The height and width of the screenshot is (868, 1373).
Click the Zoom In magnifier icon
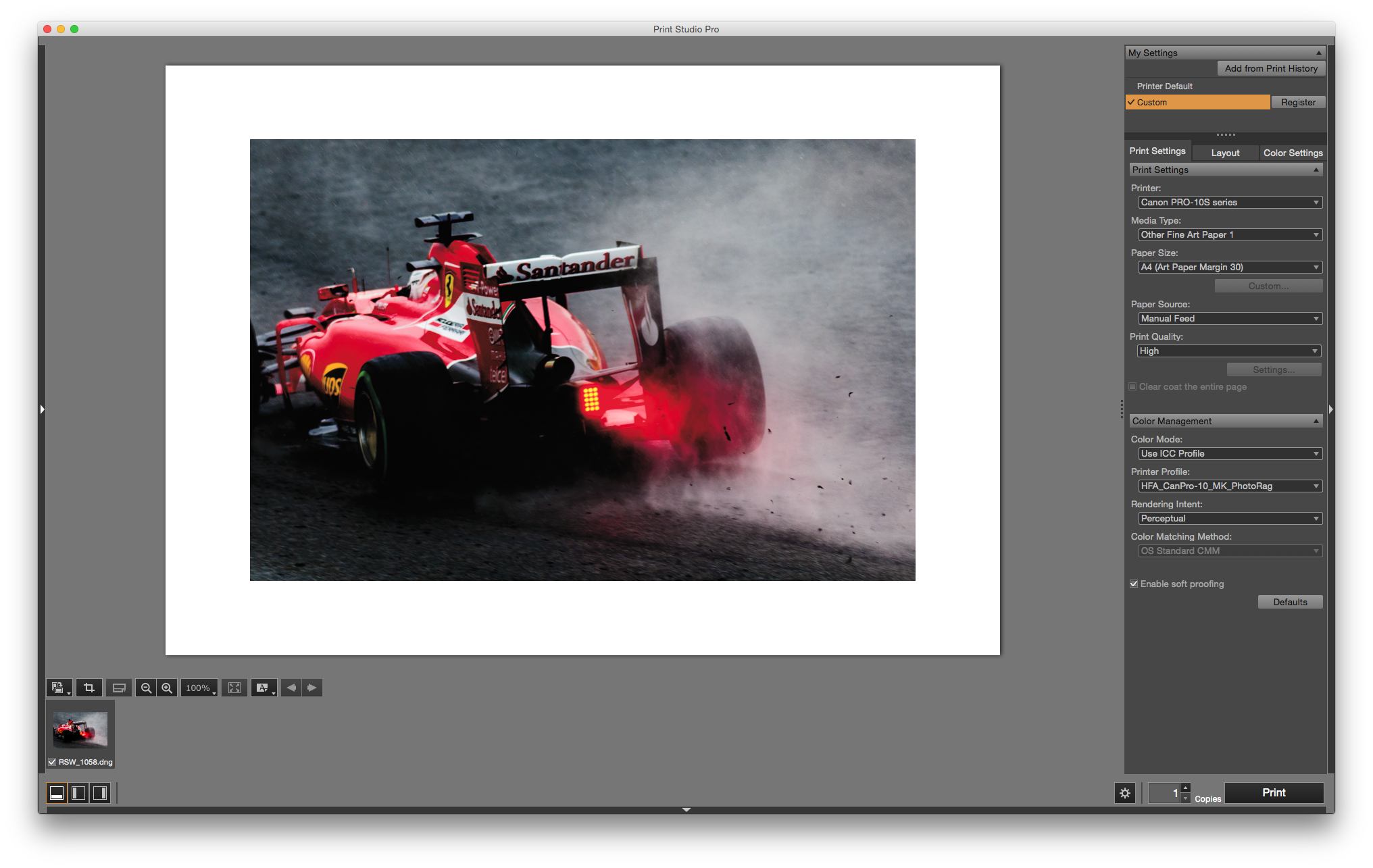click(166, 688)
